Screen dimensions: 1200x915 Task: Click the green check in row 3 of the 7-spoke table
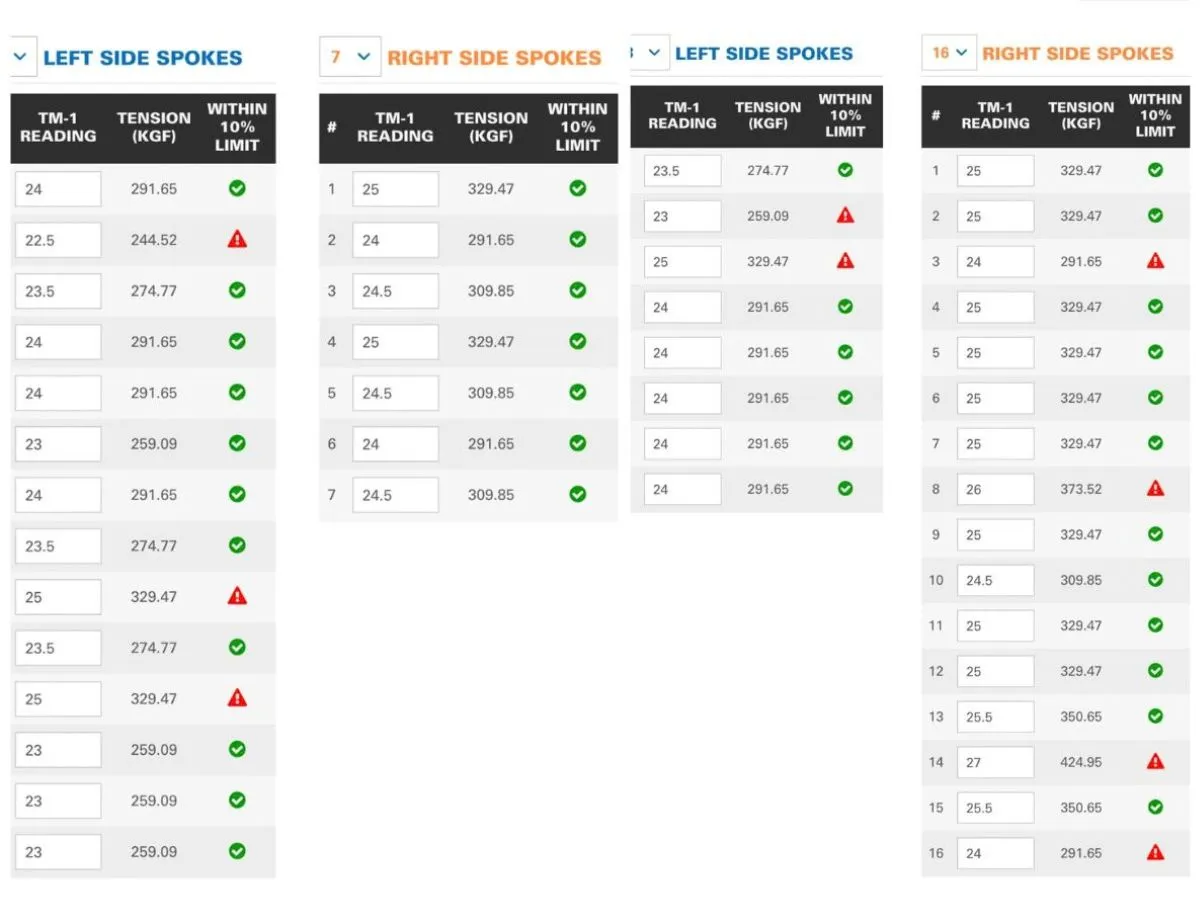pos(577,290)
